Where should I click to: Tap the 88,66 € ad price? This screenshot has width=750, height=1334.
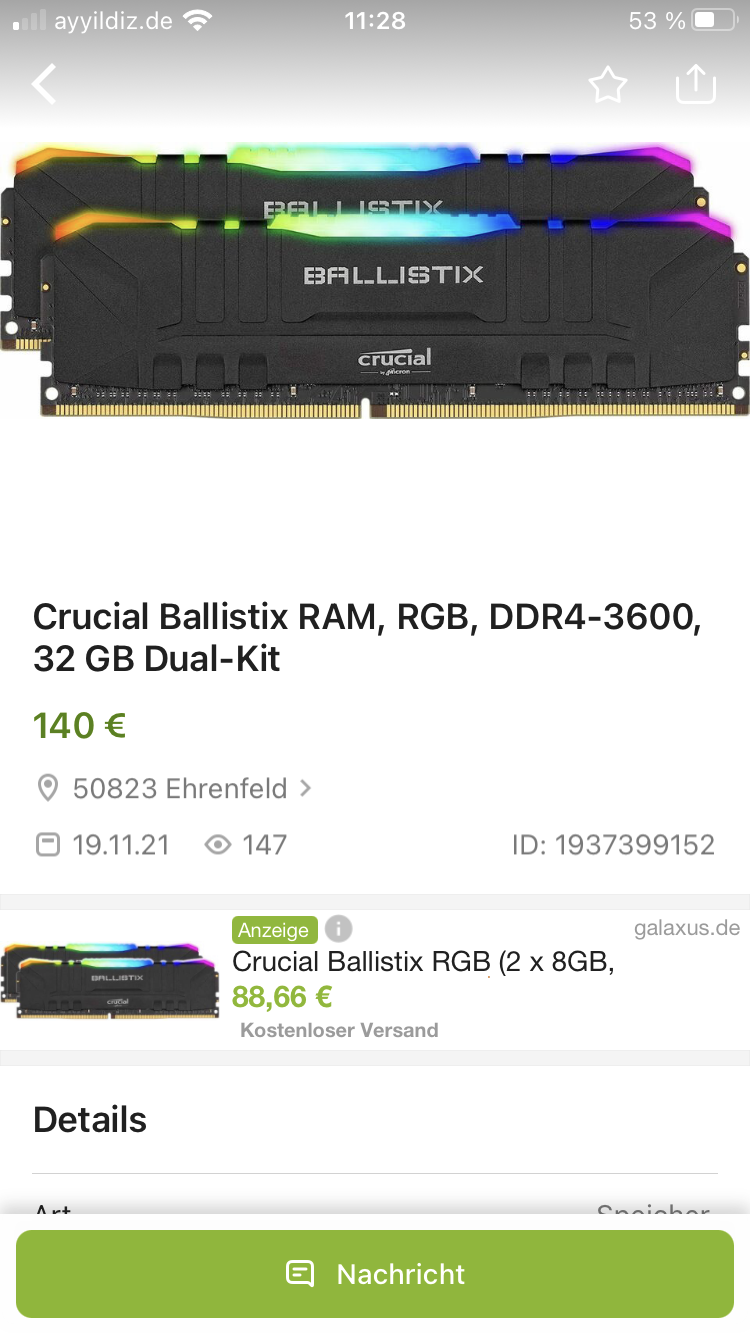[x=282, y=996]
